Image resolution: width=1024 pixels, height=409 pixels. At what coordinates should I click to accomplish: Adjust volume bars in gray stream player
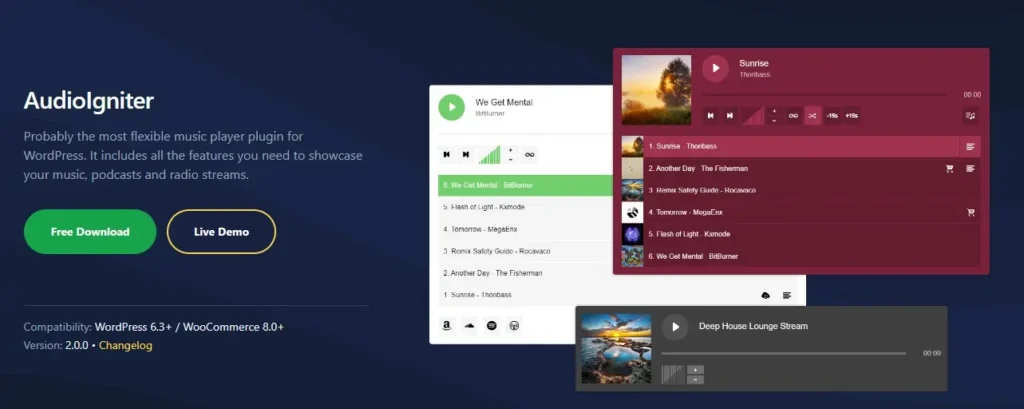click(673, 374)
